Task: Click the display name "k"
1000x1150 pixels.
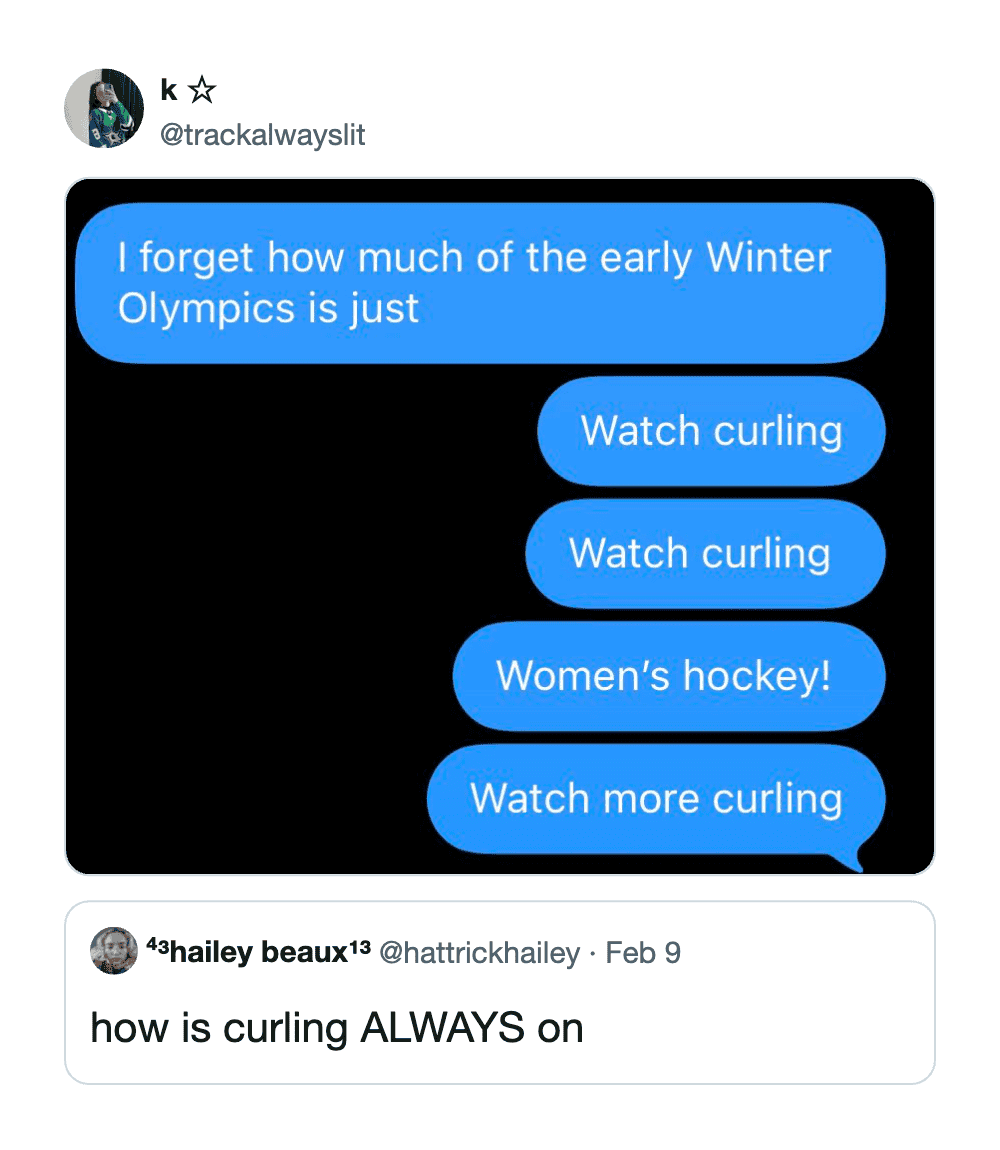Action: 168,91
